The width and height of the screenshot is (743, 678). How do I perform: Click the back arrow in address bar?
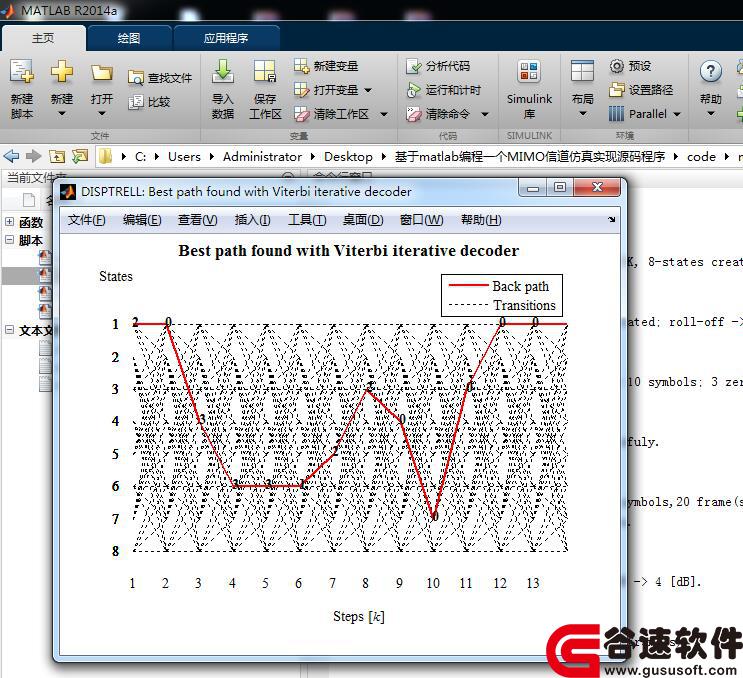[x=11, y=156]
